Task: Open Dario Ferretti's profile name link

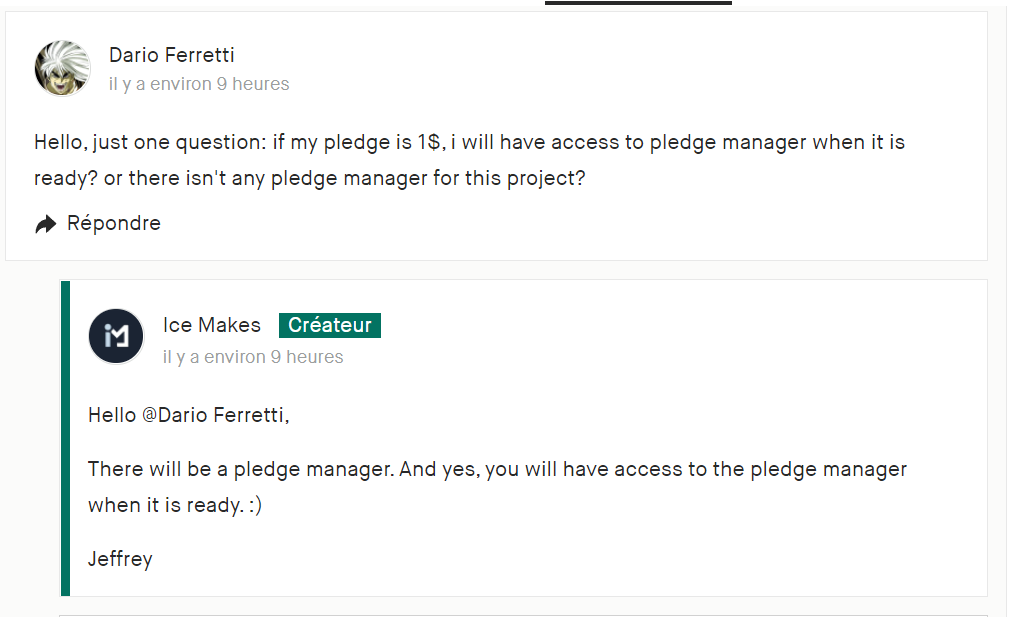Action: (x=171, y=55)
